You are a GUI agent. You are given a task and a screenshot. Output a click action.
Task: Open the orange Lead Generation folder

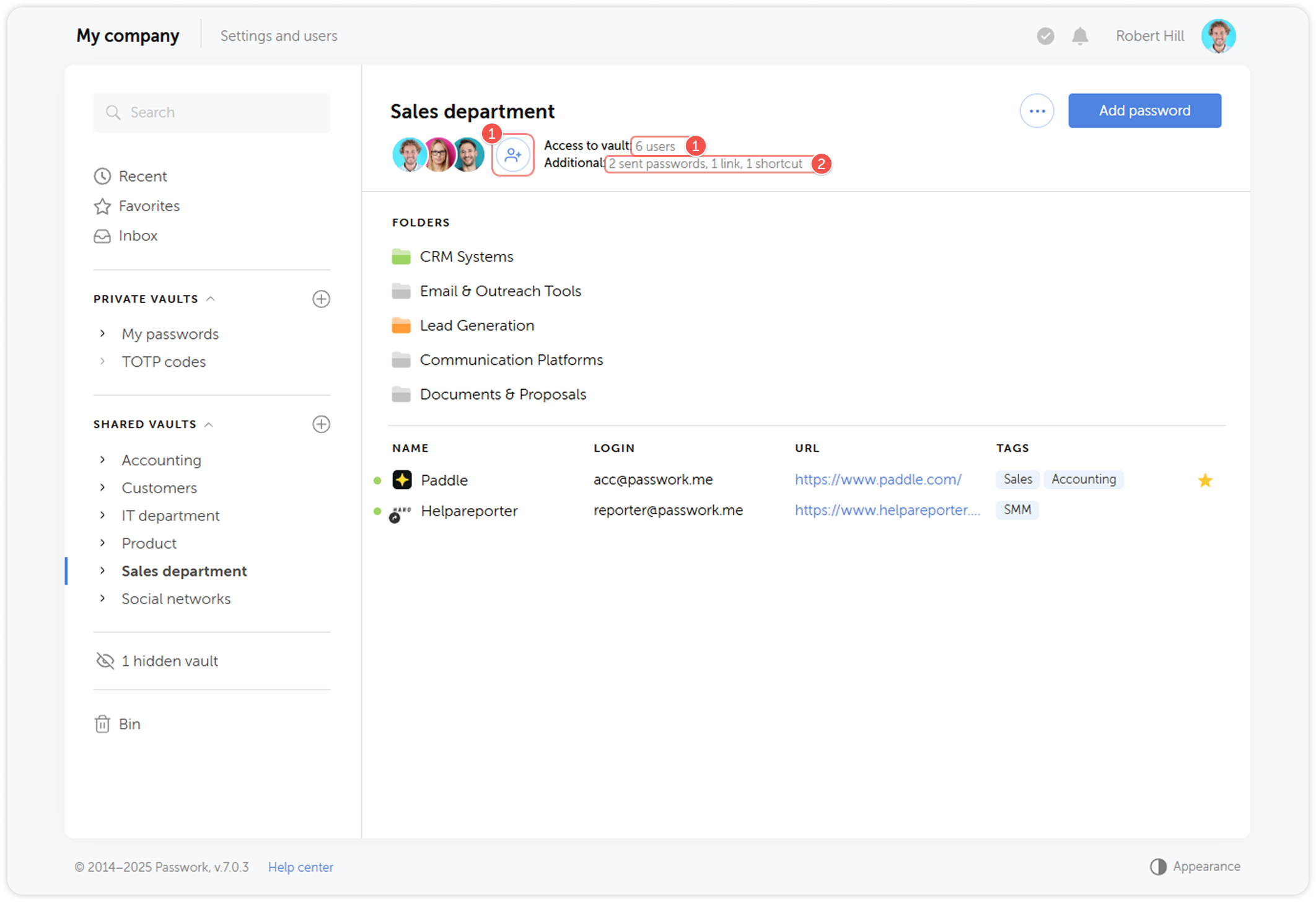476,326
